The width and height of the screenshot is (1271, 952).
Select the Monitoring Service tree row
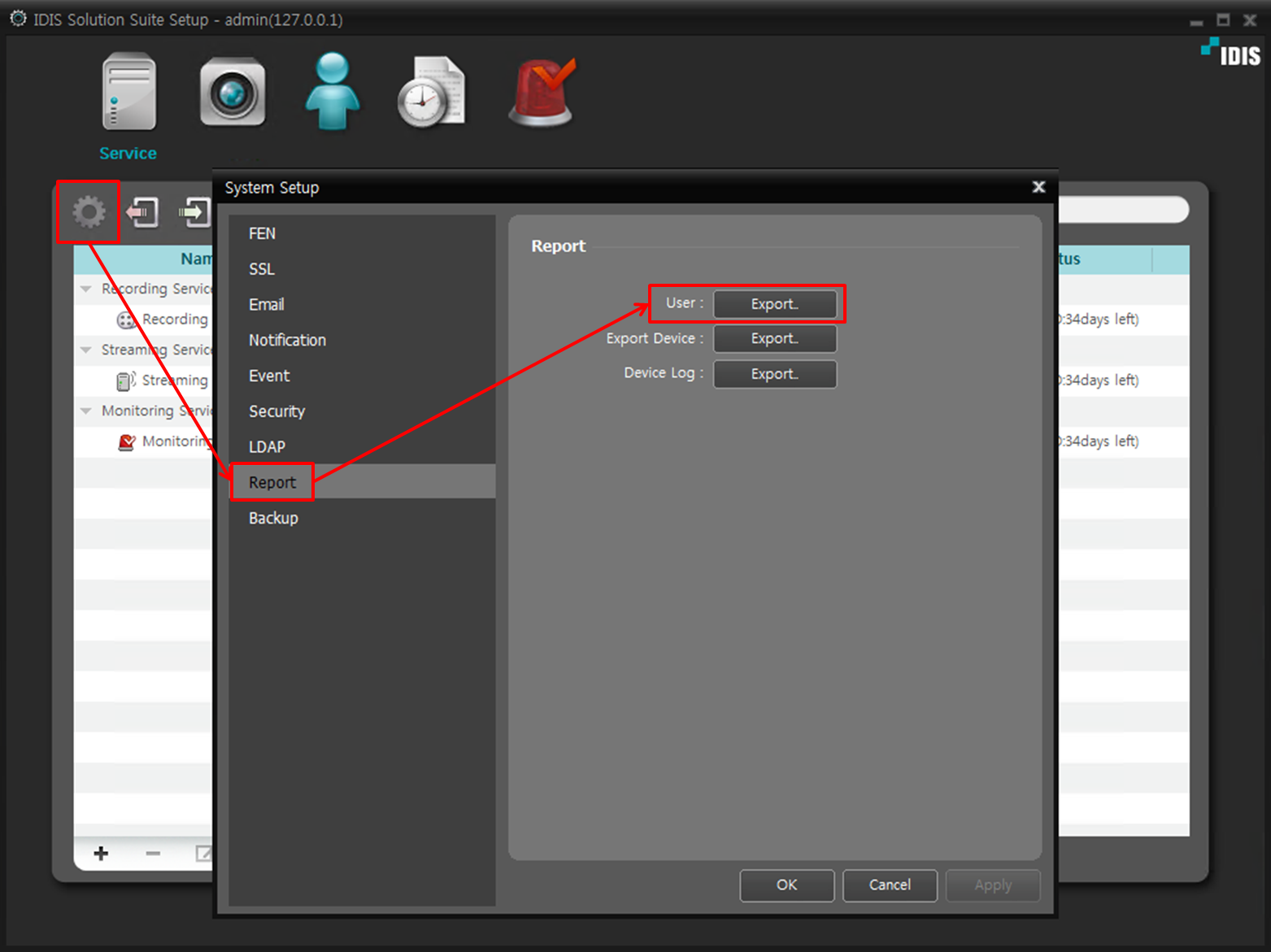pos(144,411)
